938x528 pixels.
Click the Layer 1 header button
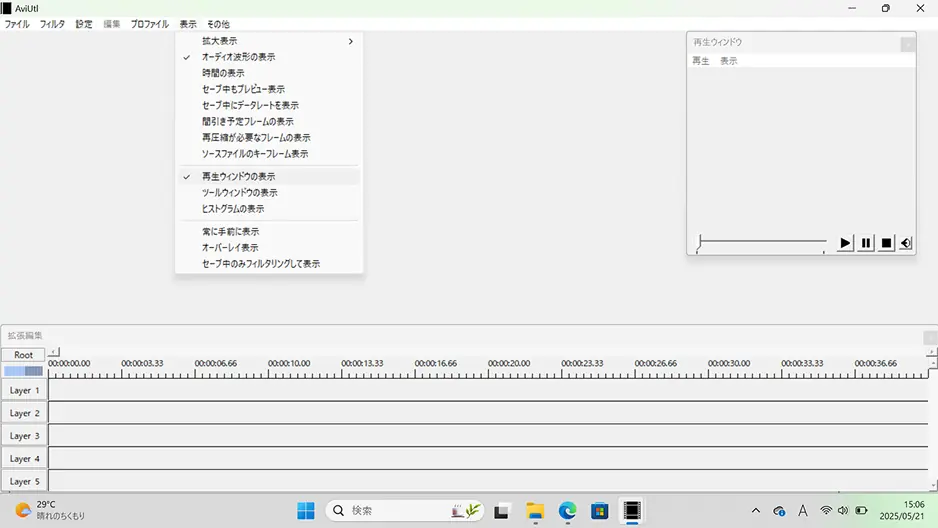click(x=24, y=390)
